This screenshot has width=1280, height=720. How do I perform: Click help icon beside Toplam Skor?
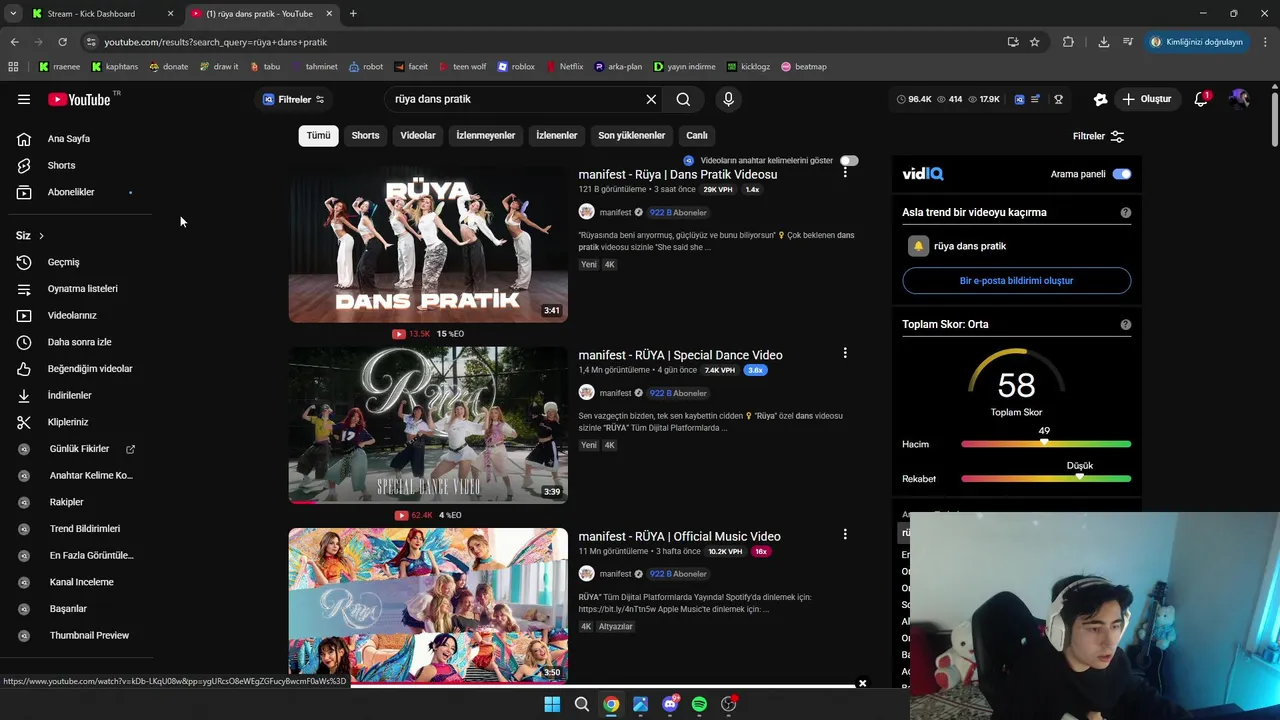pyautogui.click(x=1126, y=324)
